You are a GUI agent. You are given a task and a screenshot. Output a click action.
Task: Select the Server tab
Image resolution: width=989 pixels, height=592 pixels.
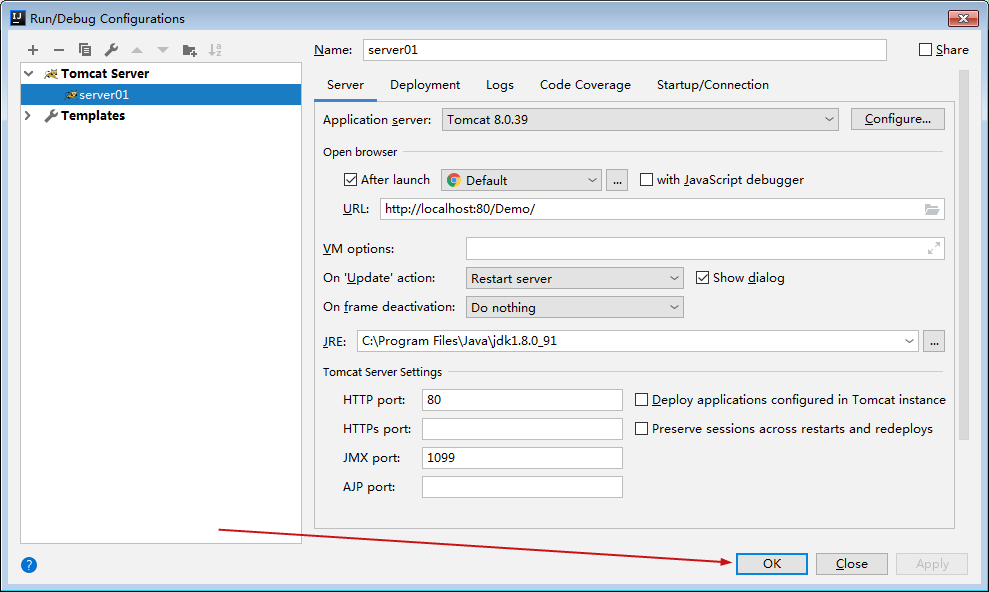pyautogui.click(x=345, y=85)
